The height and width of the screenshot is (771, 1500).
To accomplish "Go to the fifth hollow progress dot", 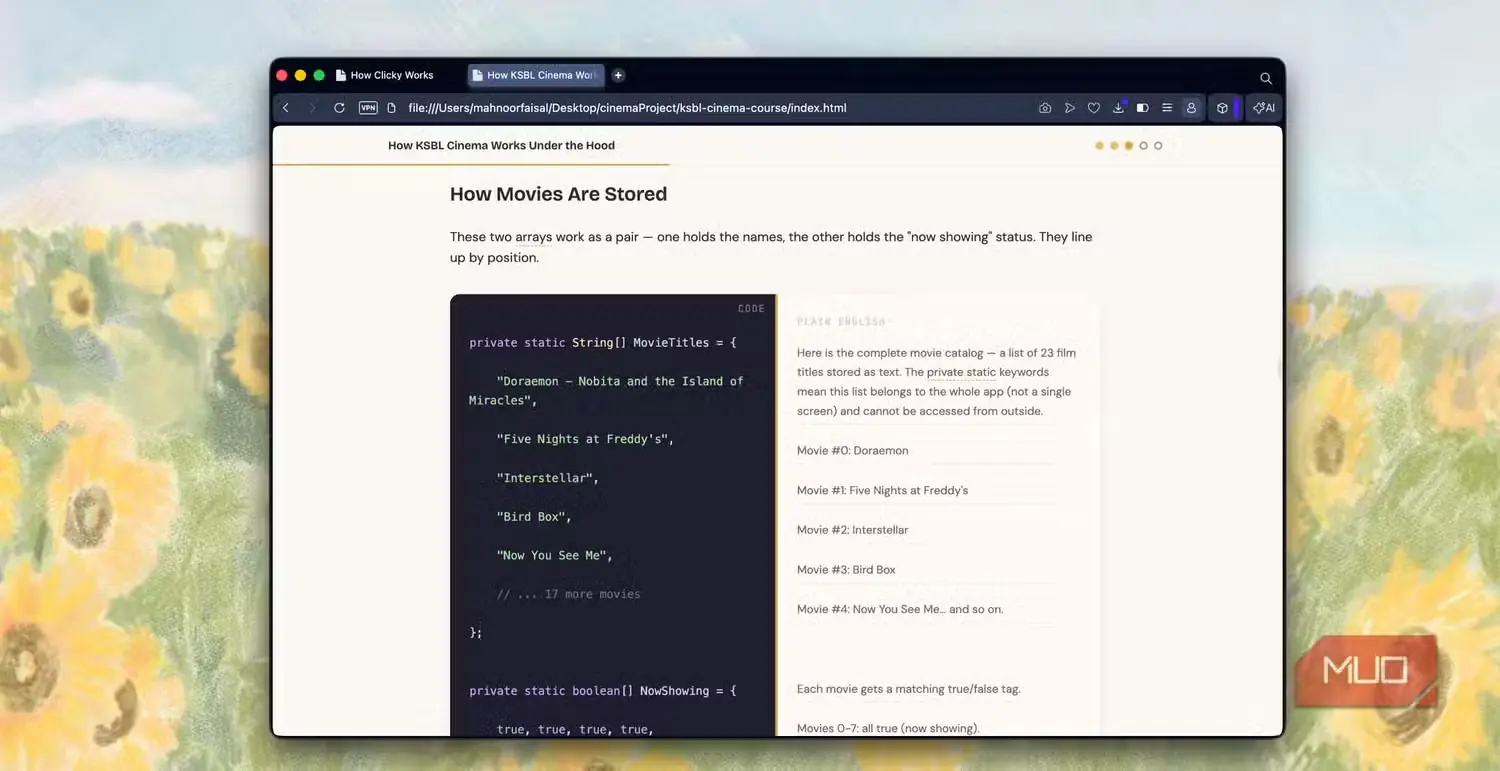I will (x=1158, y=146).
